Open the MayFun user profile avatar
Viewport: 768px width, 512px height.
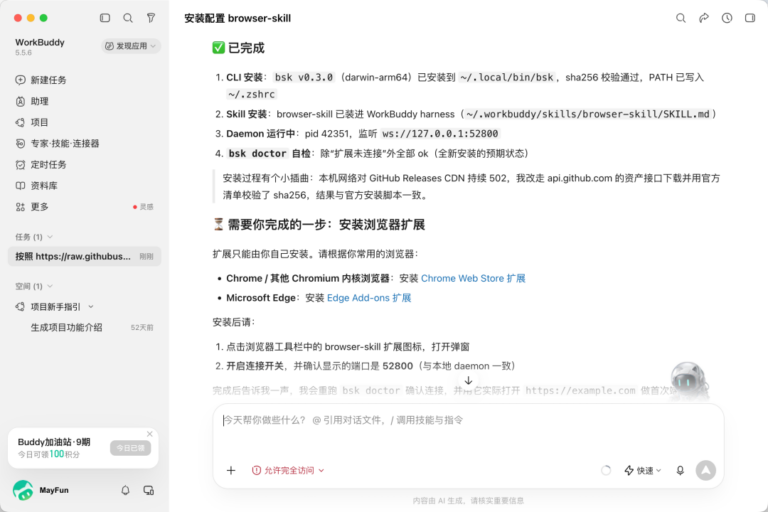coord(23,490)
